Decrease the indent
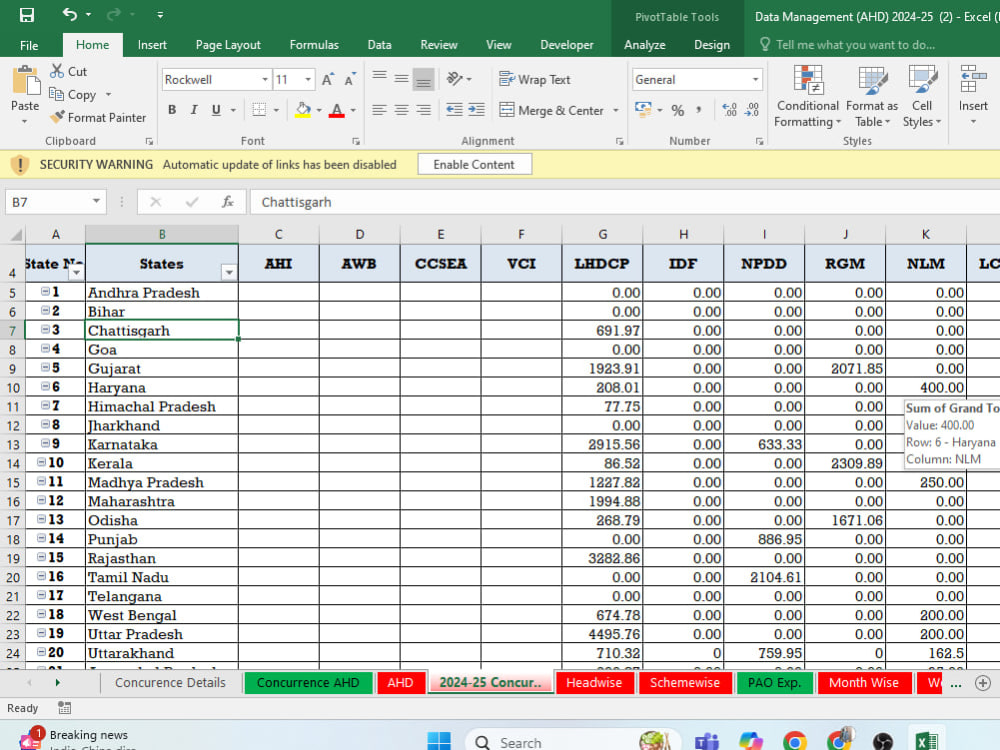This screenshot has width=1000, height=750. [x=454, y=110]
